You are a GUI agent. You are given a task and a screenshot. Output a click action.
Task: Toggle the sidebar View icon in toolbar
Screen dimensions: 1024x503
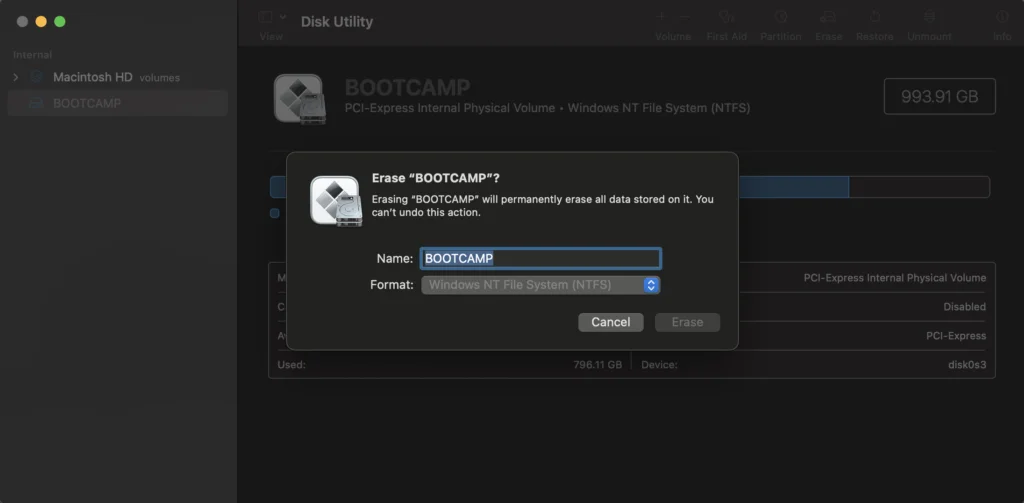[x=265, y=16]
